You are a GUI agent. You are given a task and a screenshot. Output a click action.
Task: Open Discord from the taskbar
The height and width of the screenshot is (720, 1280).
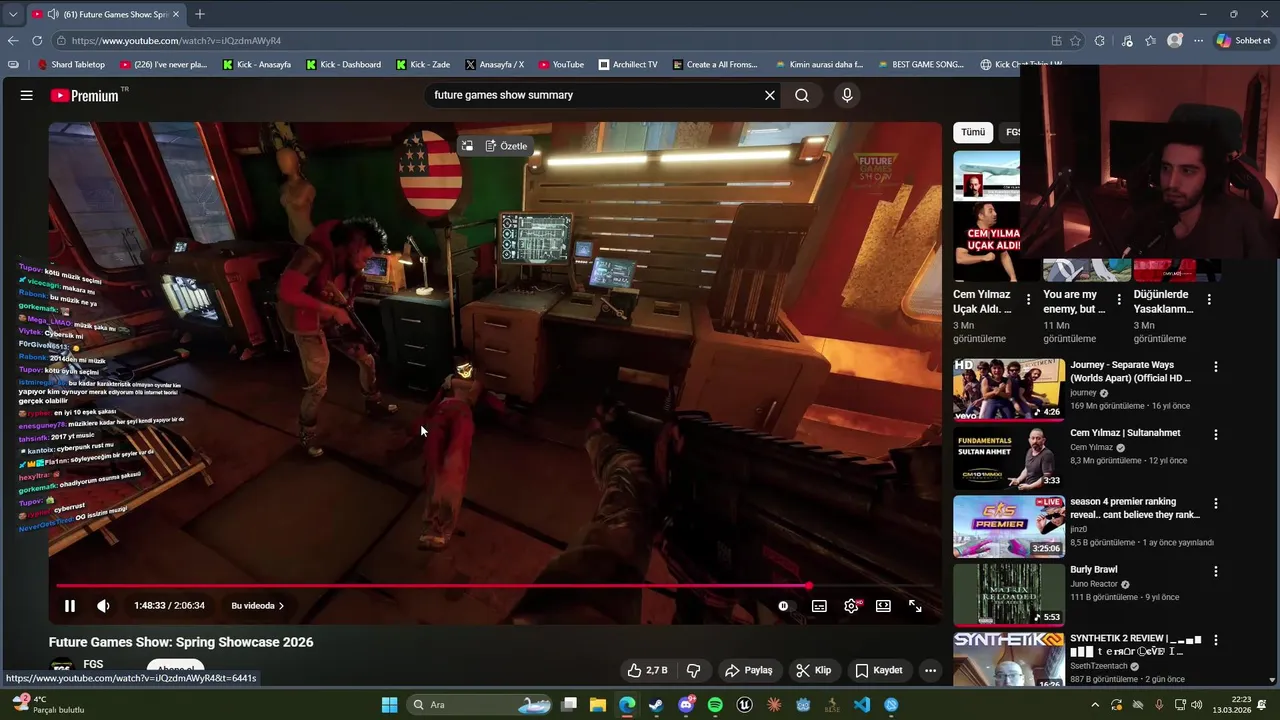[x=686, y=705]
